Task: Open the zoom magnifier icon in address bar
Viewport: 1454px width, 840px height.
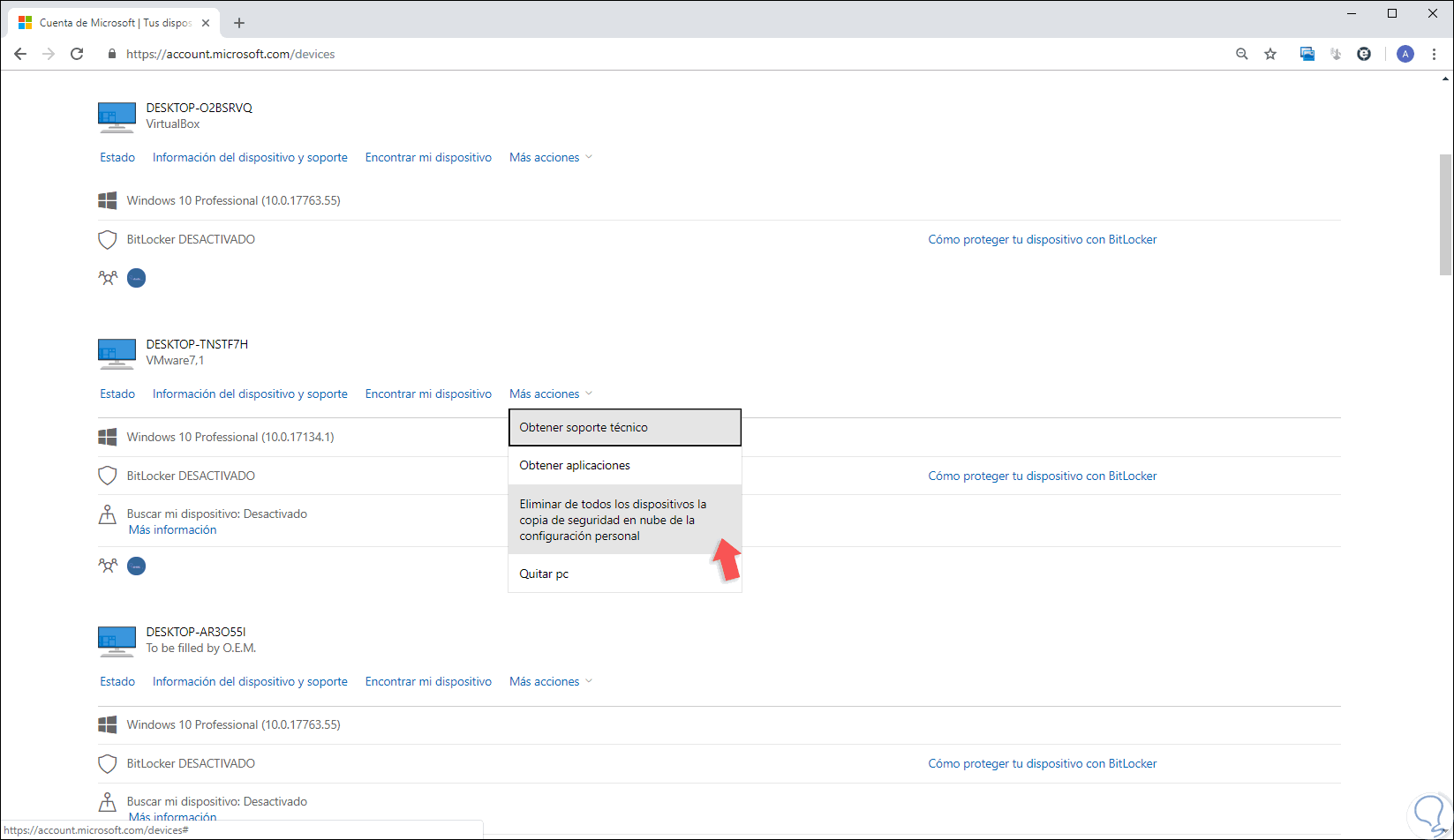Action: (1242, 54)
